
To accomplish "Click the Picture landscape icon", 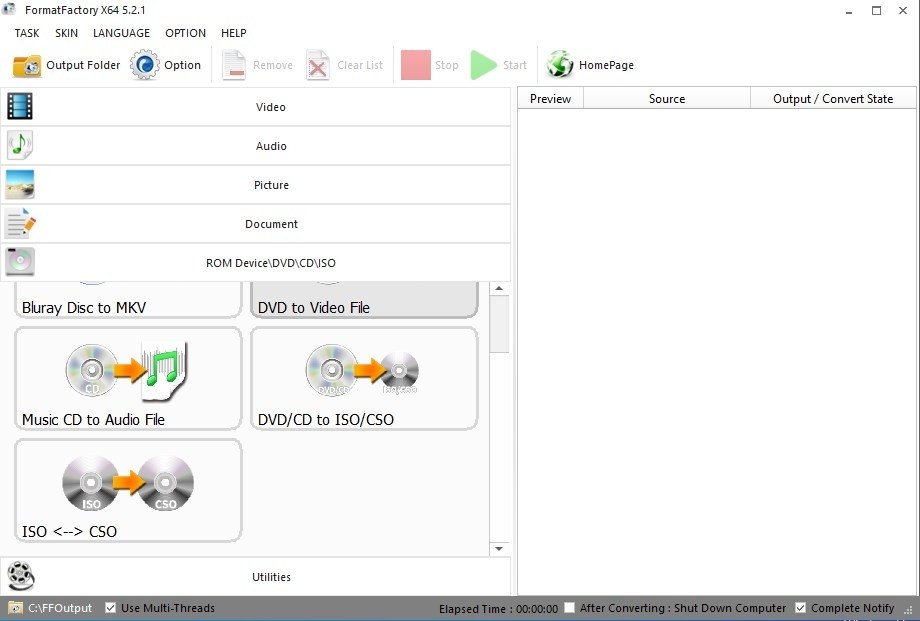I will 20,184.
